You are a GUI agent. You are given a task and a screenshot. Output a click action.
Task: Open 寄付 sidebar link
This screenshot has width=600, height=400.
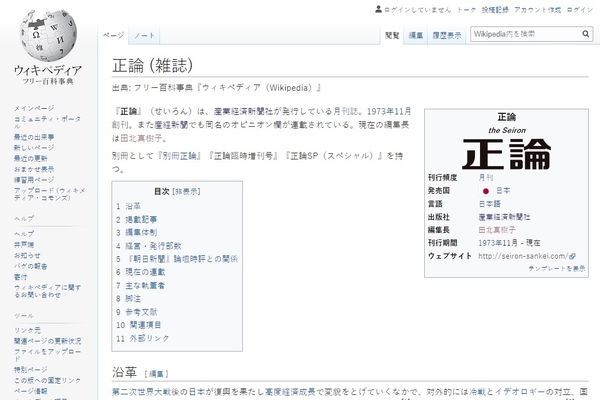click(x=20, y=277)
